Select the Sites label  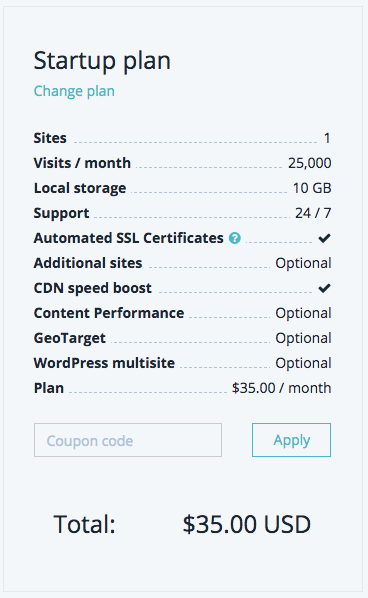50,138
